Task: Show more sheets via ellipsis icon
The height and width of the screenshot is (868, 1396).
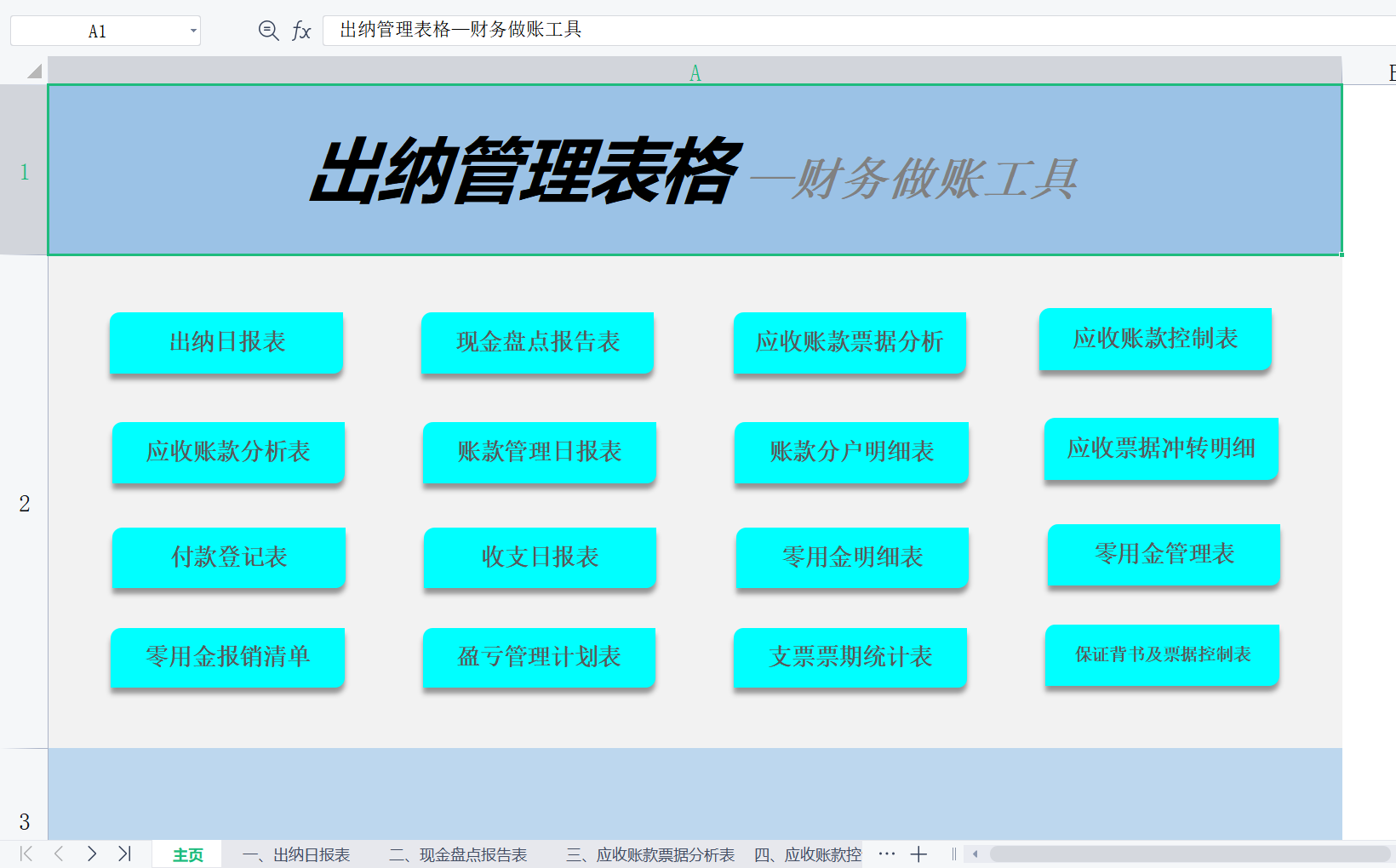Action: (886, 854)
